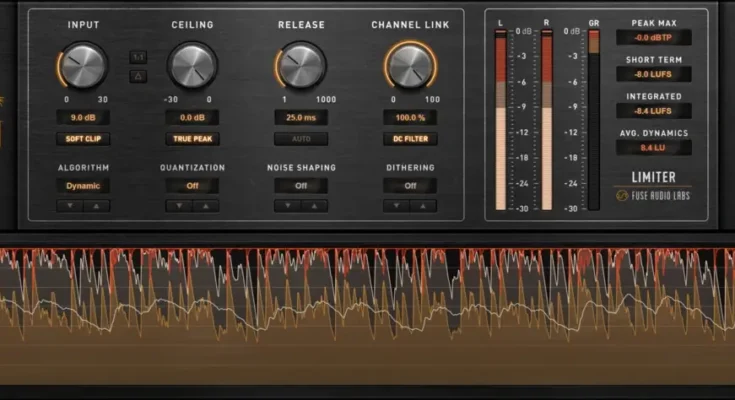Click the GR gain reduction meter

click(594, 120)
